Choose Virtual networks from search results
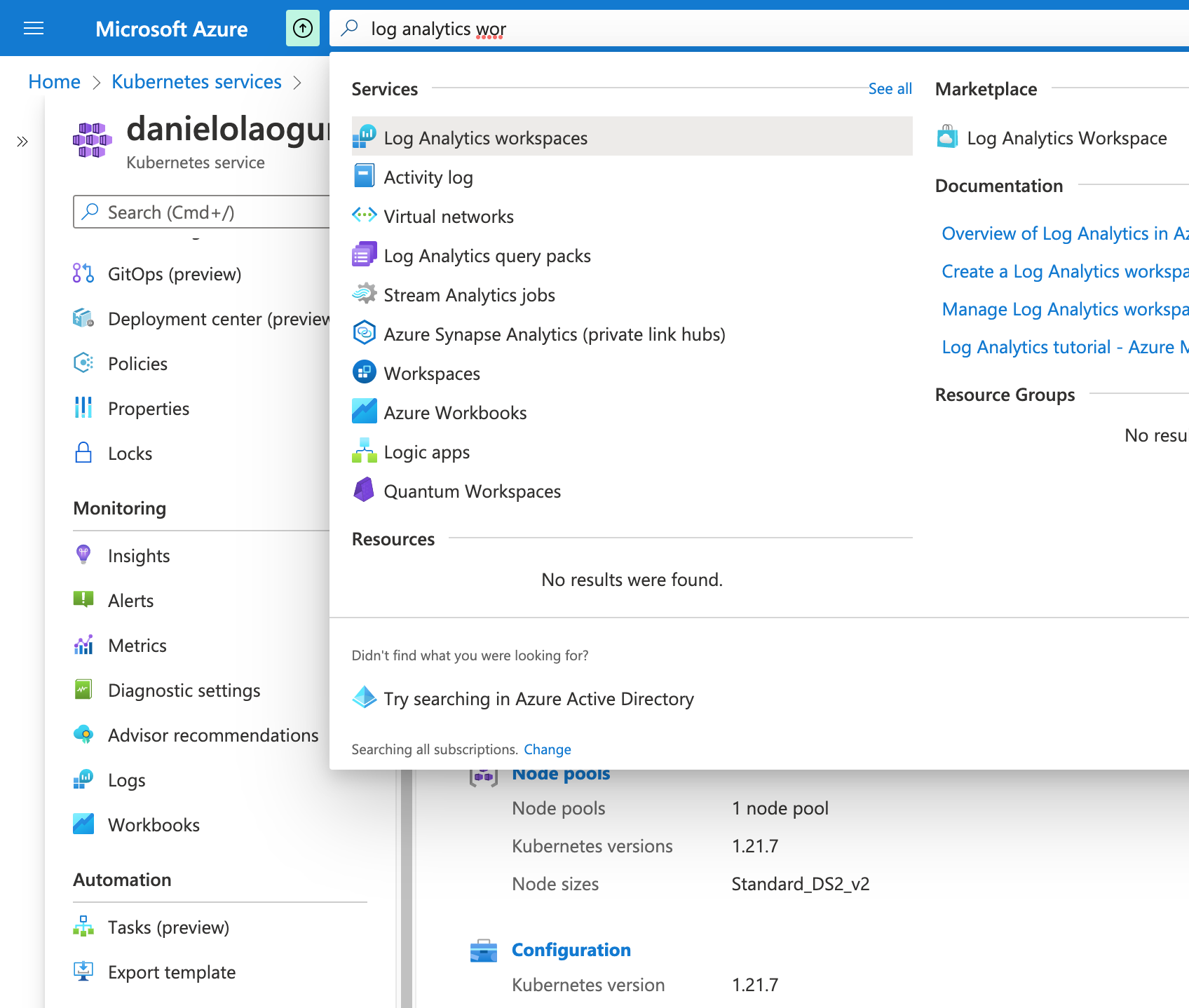Viewport: 1189px width, 1008px height. click(x=632, y=215)
